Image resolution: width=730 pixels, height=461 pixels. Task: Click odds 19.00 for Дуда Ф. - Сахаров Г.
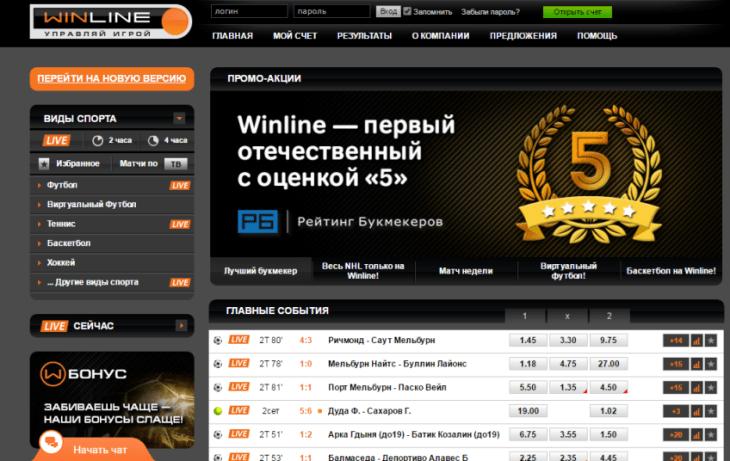pyautogui.click(x=528, y=411)
